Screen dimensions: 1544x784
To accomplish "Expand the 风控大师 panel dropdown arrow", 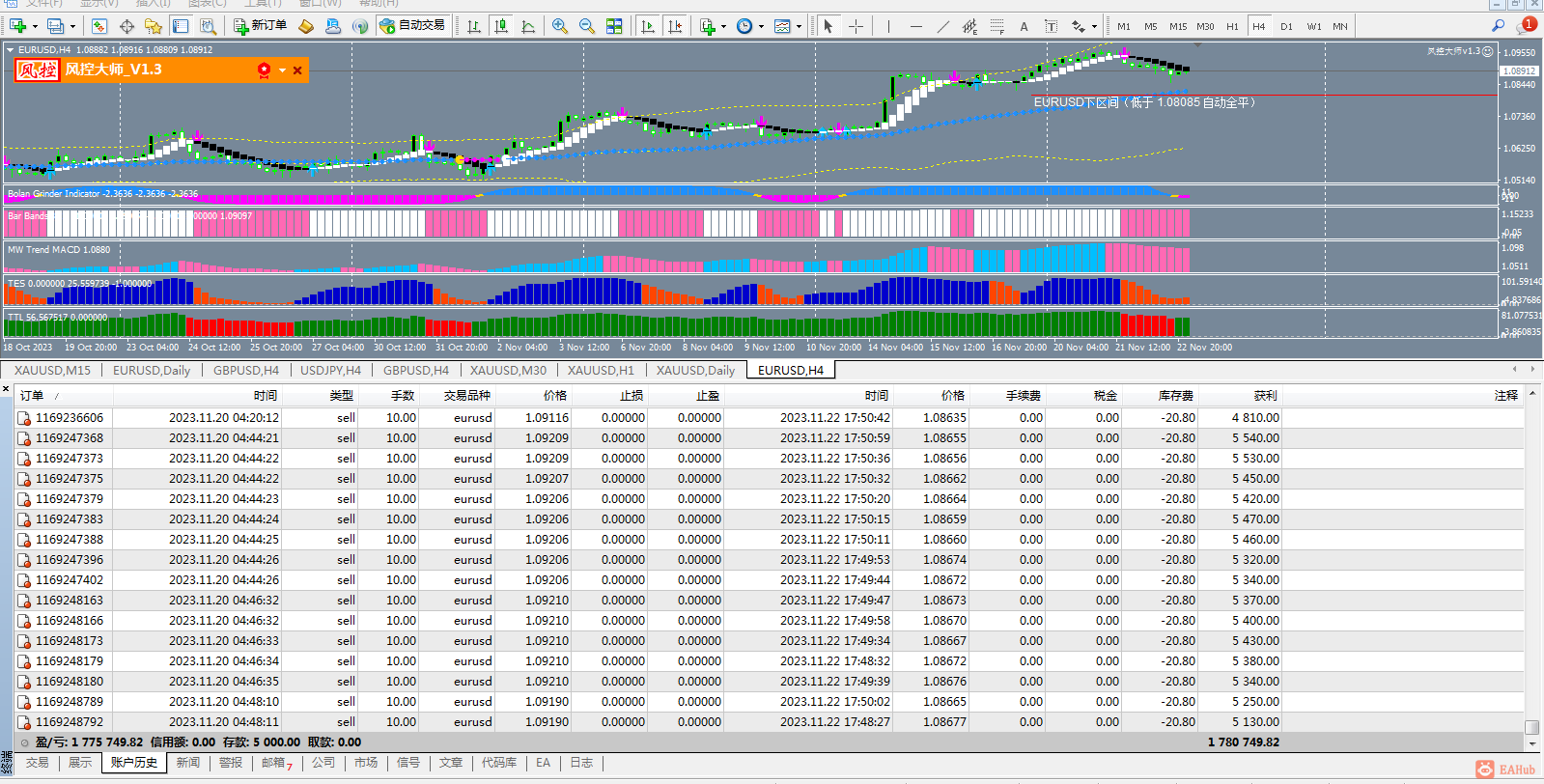I will point(282,70).
